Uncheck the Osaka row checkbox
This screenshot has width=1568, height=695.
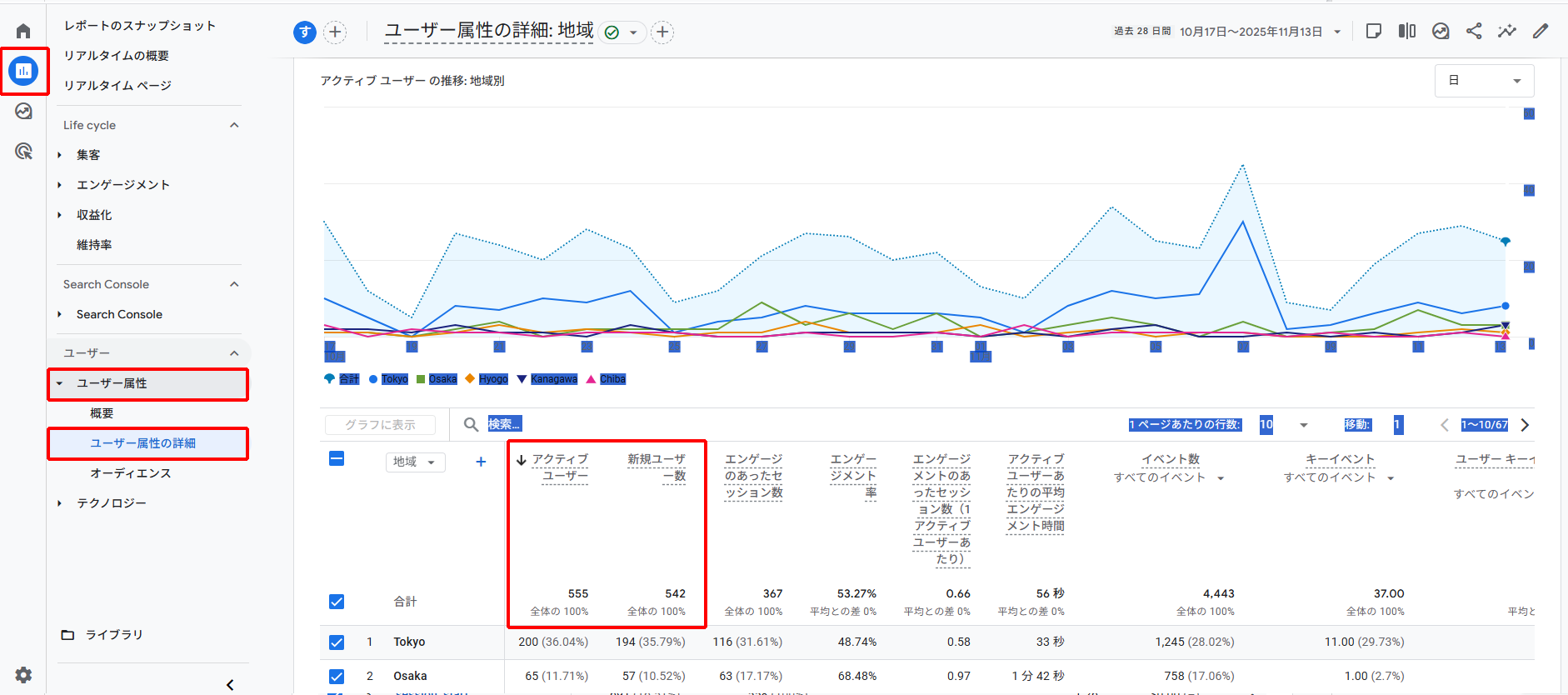tap(337, 677)
